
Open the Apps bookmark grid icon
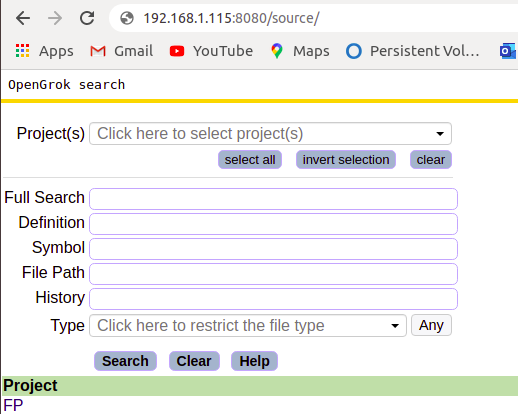click(x=23, y=51)
